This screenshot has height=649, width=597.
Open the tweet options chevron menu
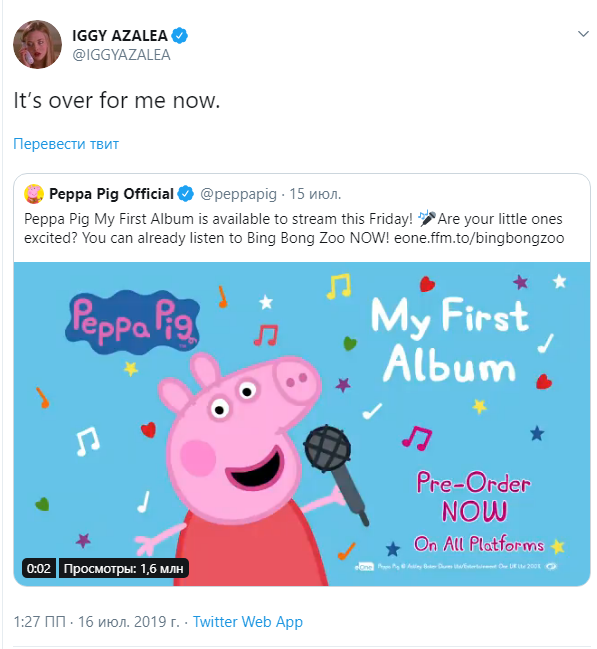tap(583, 34)
